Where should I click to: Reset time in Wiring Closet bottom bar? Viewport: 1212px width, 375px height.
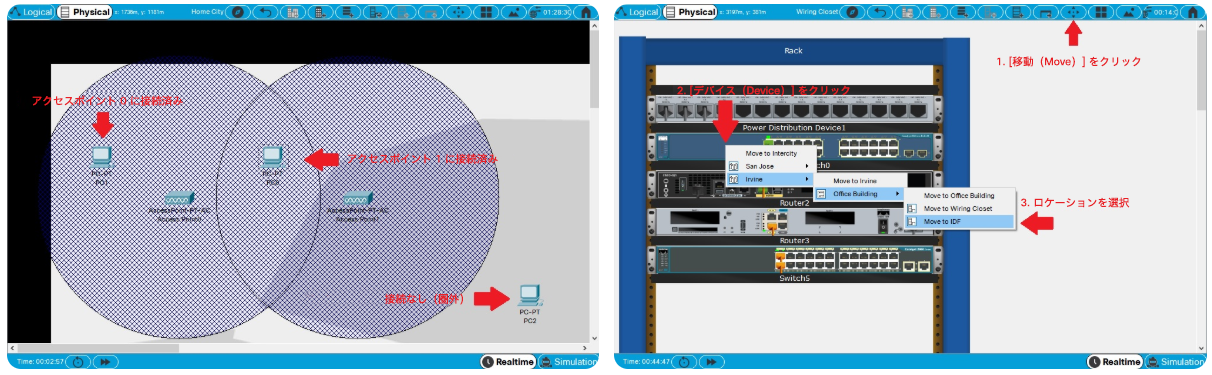[x=685, y=361]
